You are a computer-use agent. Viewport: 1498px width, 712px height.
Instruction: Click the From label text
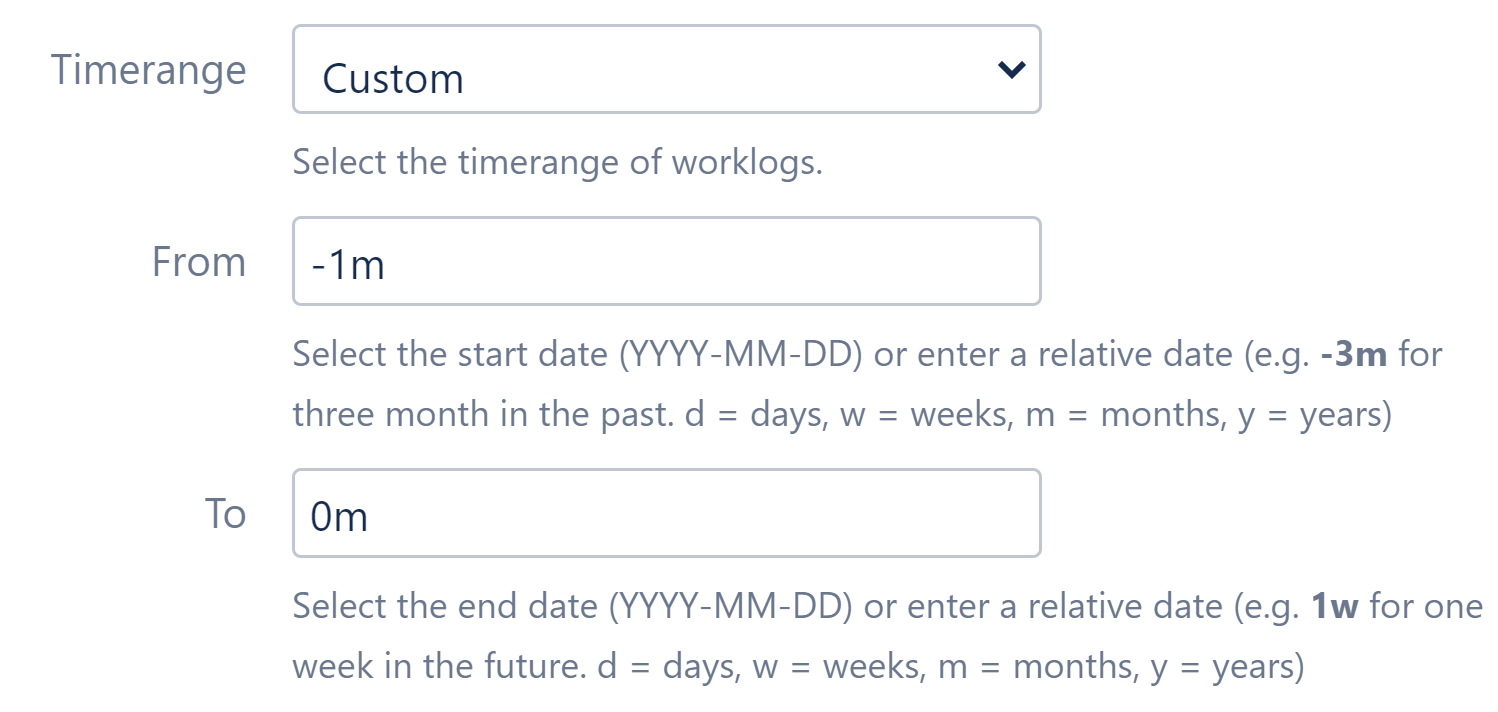[199, 260]
